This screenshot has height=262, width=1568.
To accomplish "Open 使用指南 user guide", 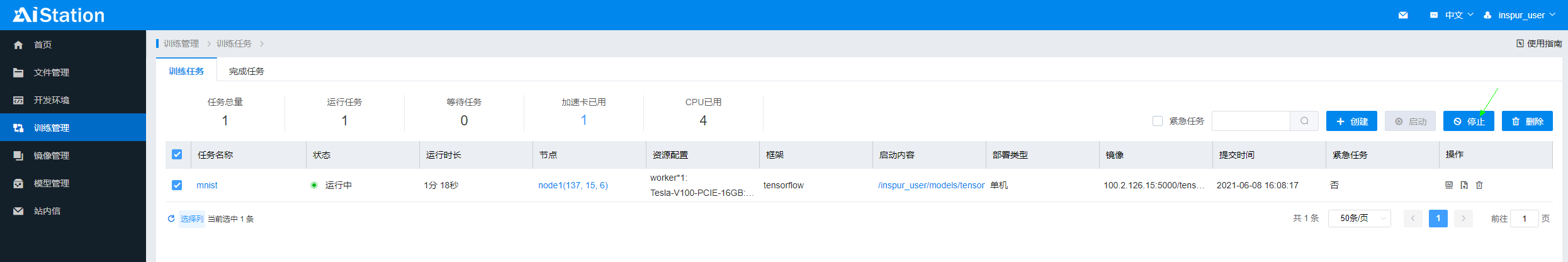I will 1539,43.
